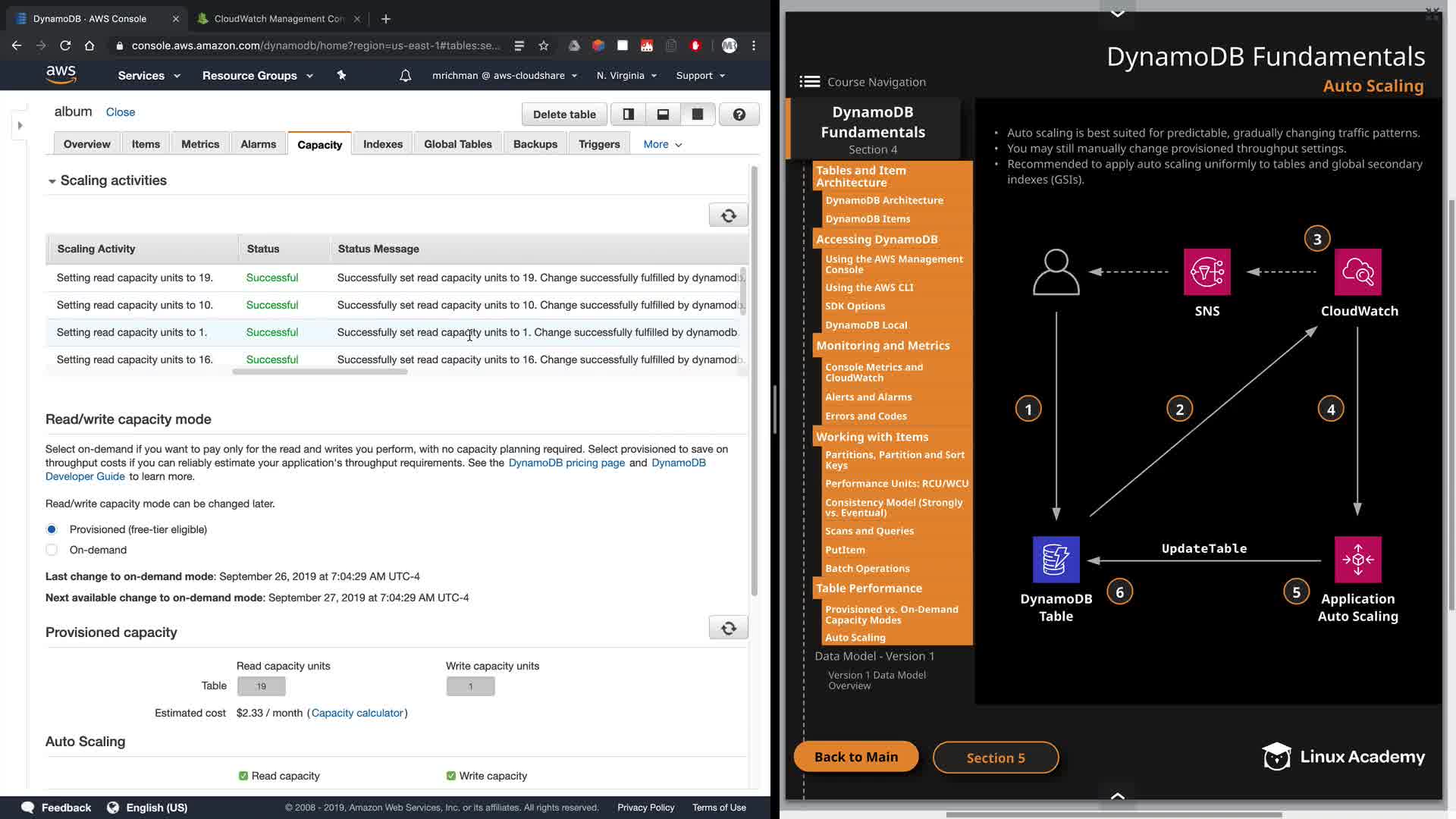Select the Provisioned (free-tier eligible) option
This screenshot has width=1456, height=819.
[52, 529]
